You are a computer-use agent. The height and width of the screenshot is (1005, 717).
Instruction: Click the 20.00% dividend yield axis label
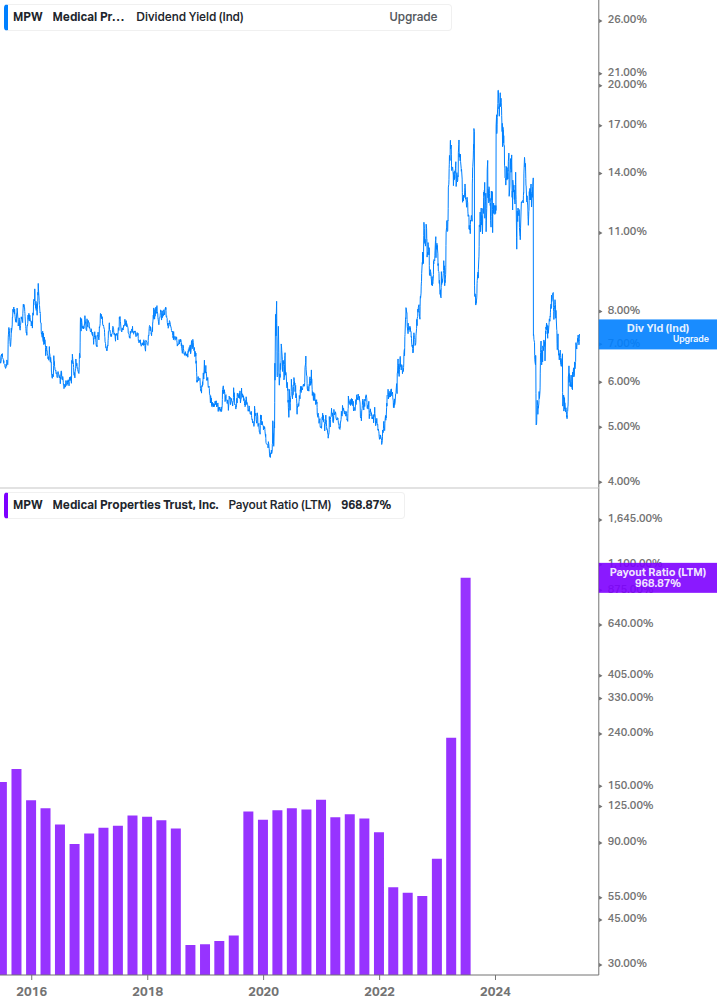click(x=627, y=85)
